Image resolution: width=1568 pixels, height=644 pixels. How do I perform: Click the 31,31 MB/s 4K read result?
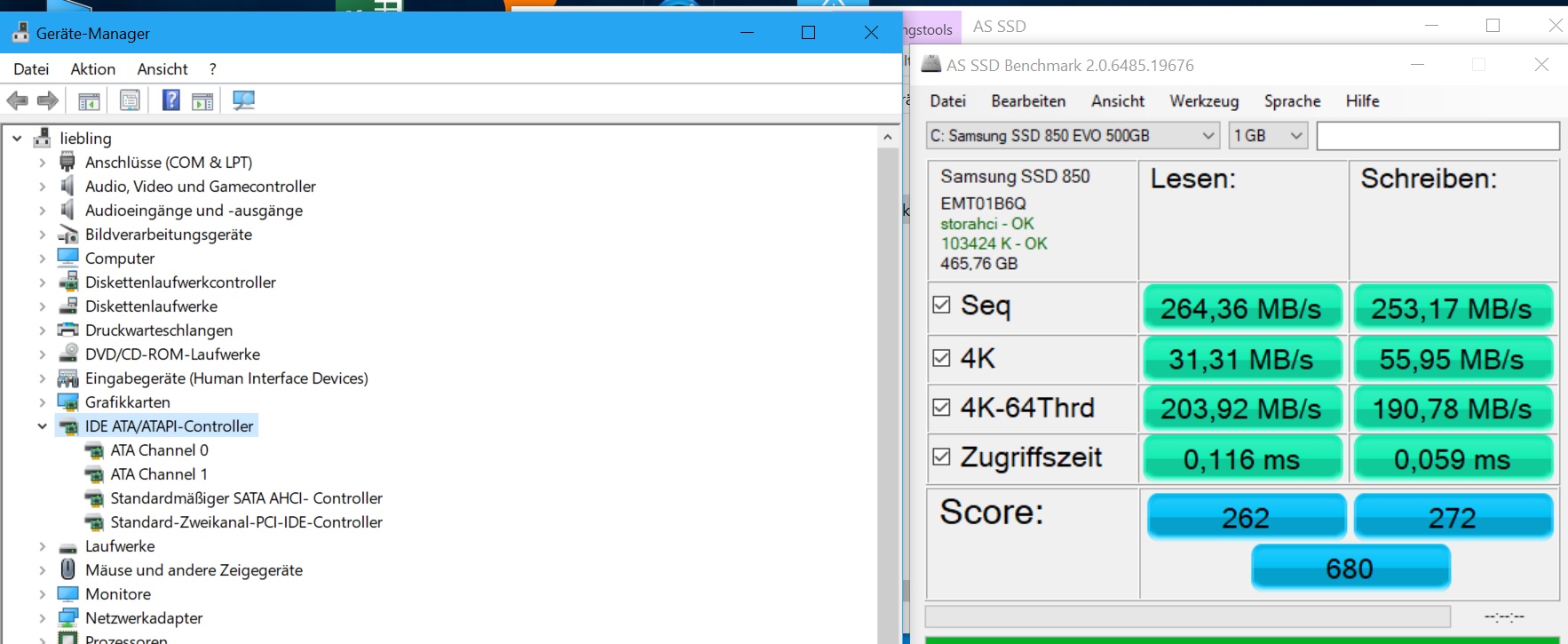coord(1241,359)
